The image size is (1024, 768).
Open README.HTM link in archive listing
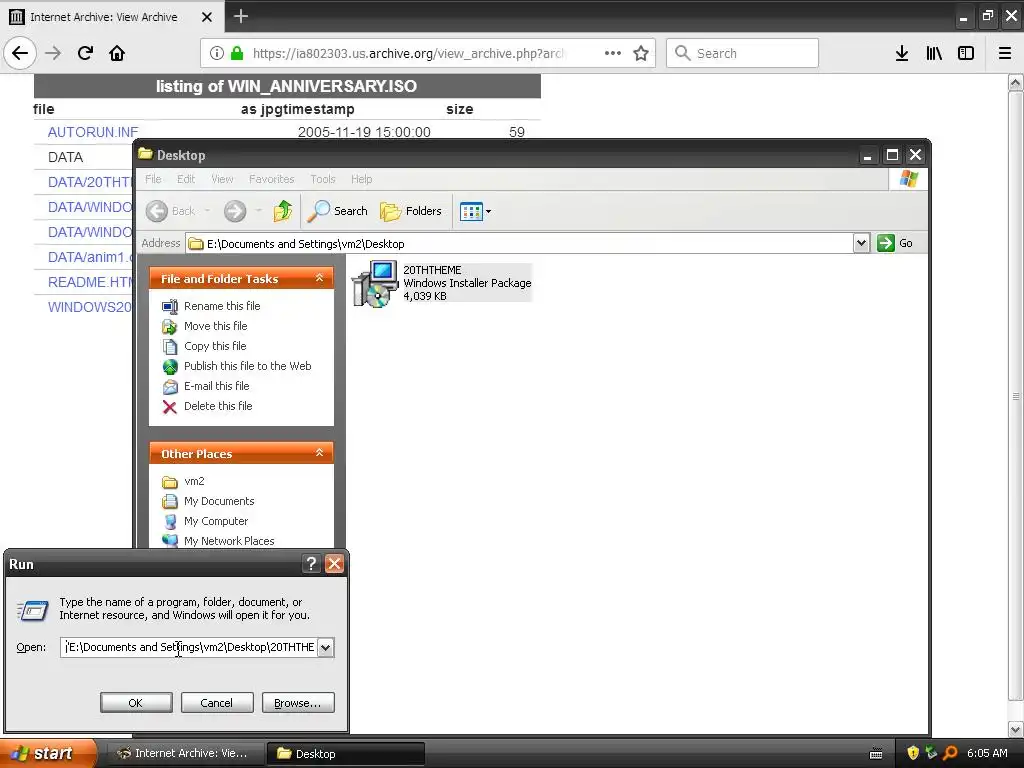click(90, 282)
